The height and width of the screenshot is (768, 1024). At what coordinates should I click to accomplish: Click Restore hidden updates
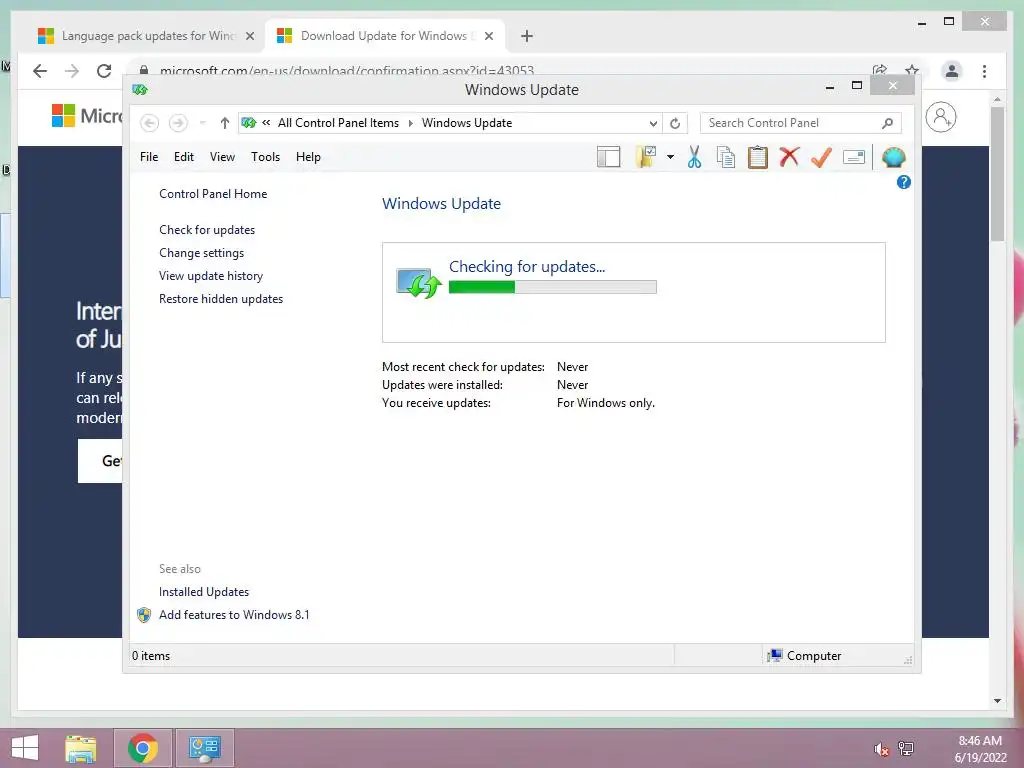pyautogui.click(x=221, y=298)
